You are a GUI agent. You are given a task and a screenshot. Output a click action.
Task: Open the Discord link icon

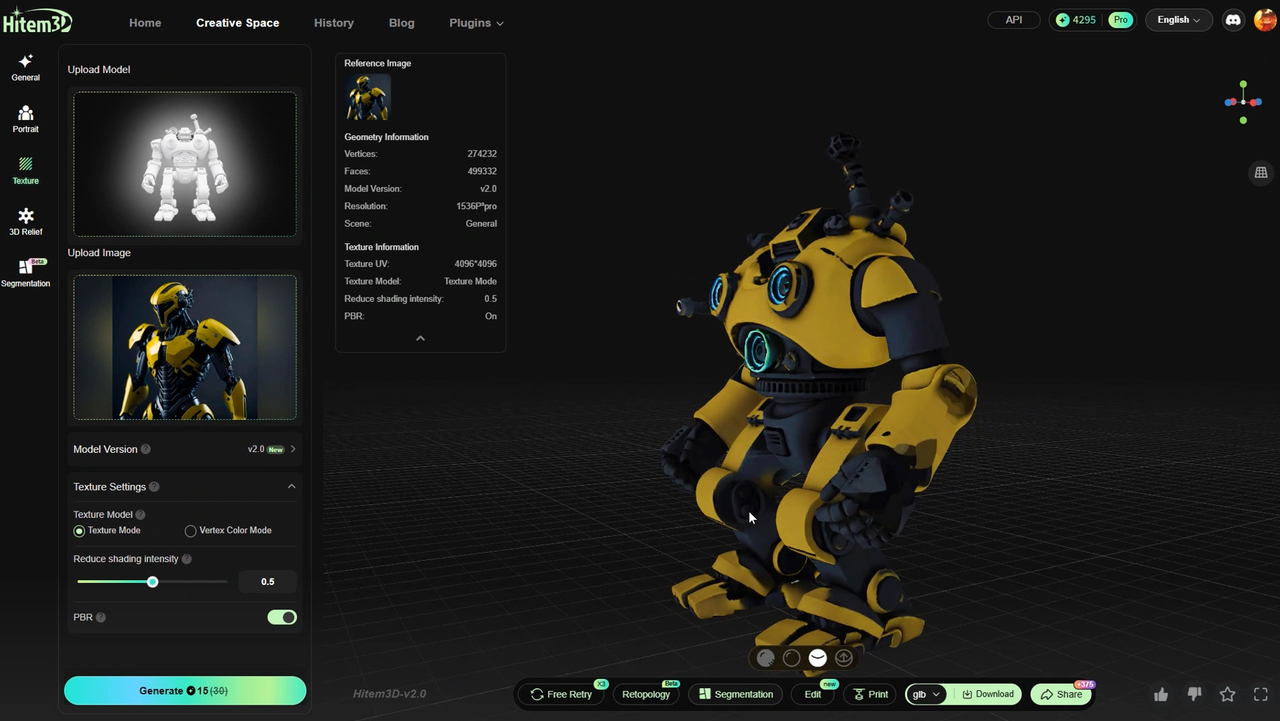click(x=1233, y=20)
